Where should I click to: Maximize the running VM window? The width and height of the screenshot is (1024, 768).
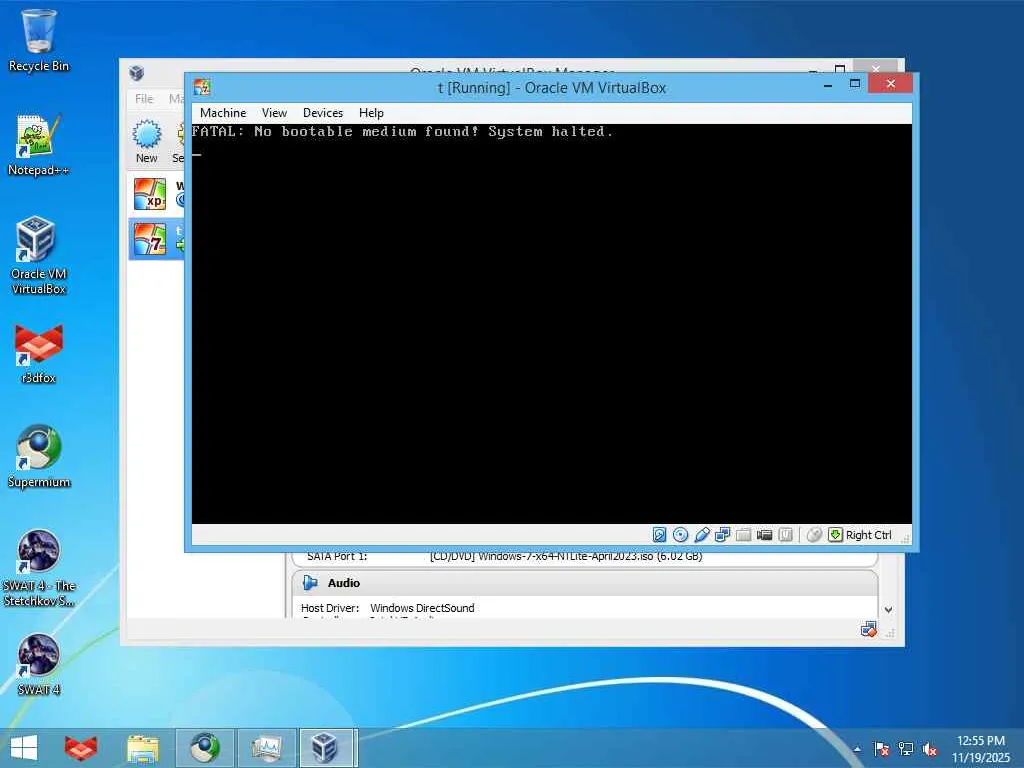tap(854, 84)
